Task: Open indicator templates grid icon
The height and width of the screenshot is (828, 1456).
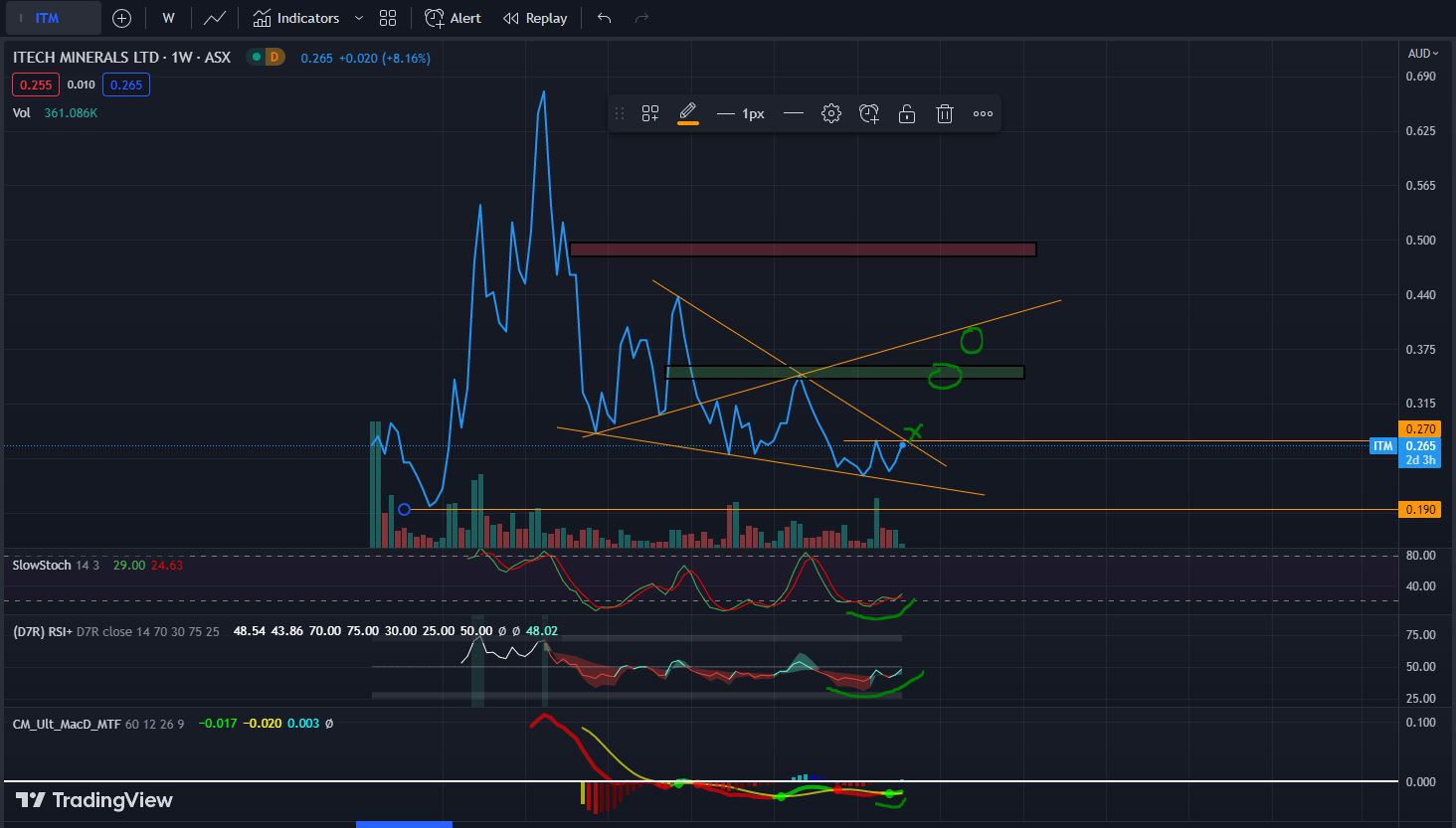Action: point(388,18)
